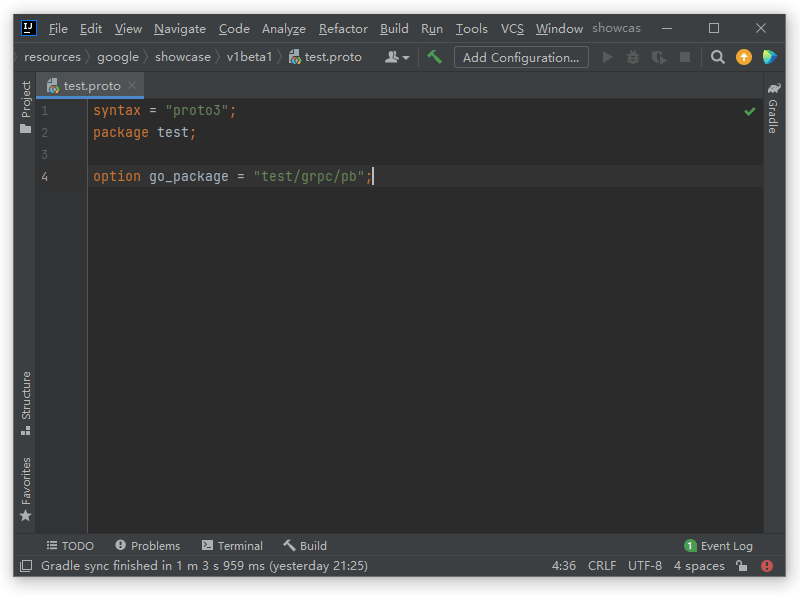Viewport: 800px width, 600px height.
Task: Click the orange update arrow icon
Action: (744, 57)
